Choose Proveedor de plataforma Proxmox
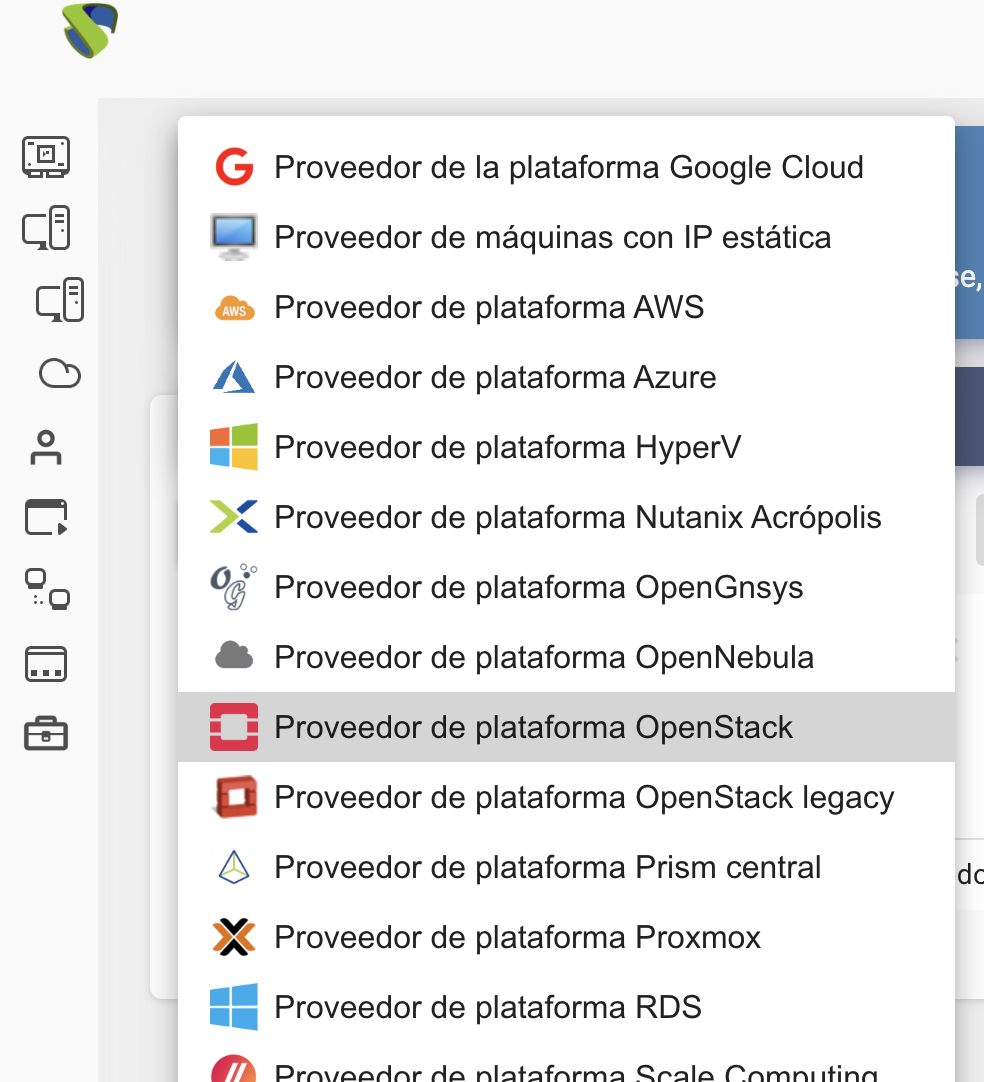 pyautogui.click(x=517, y=937)
